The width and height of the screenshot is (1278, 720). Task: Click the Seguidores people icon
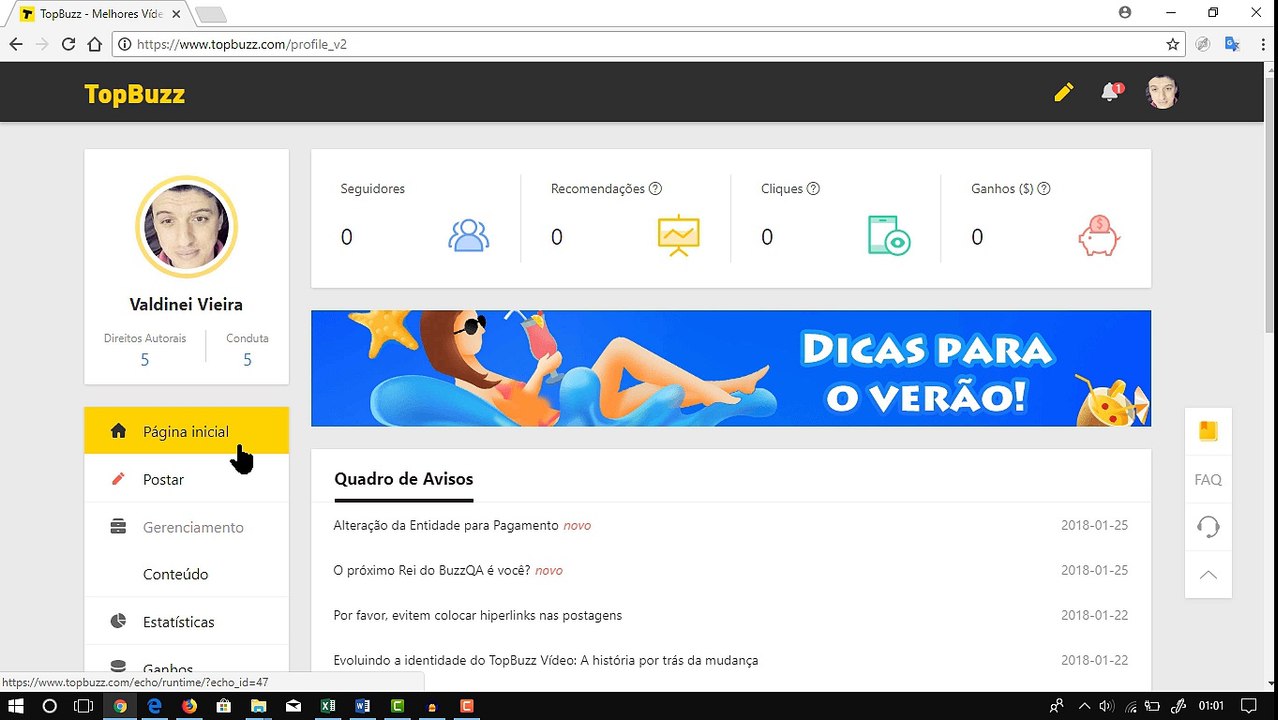click(x=468, y=235)
